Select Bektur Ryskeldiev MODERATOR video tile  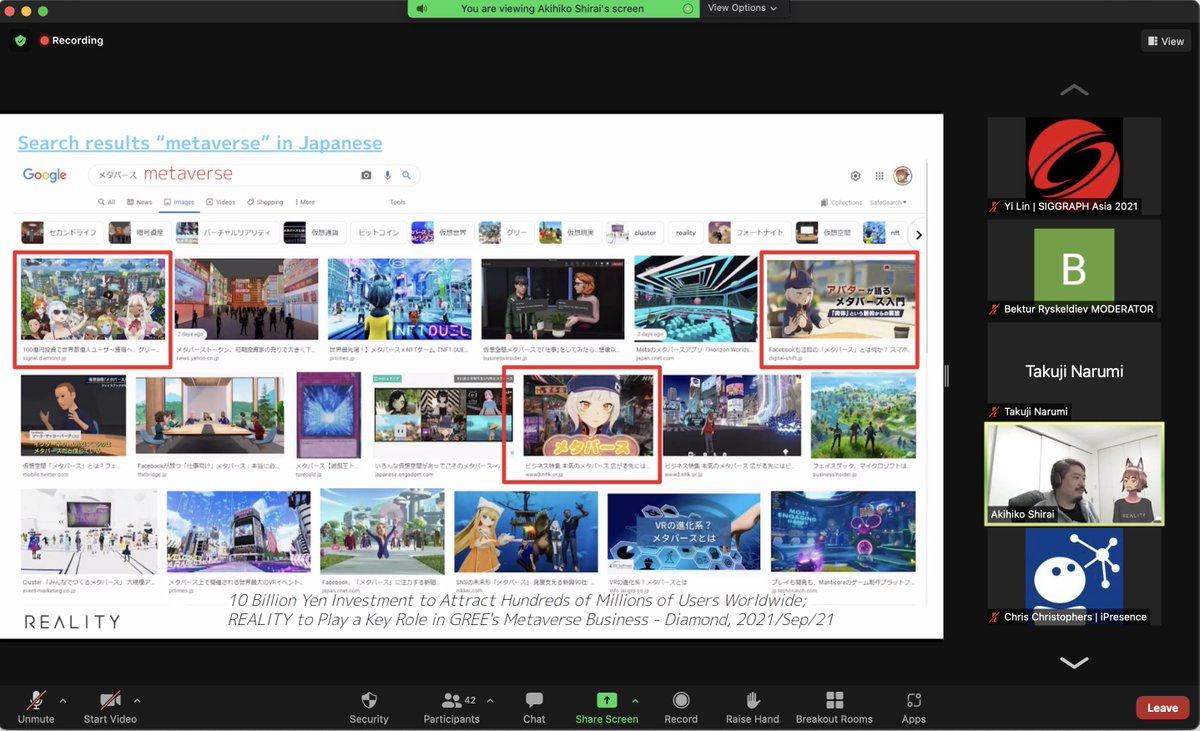tap(1074, 268)
